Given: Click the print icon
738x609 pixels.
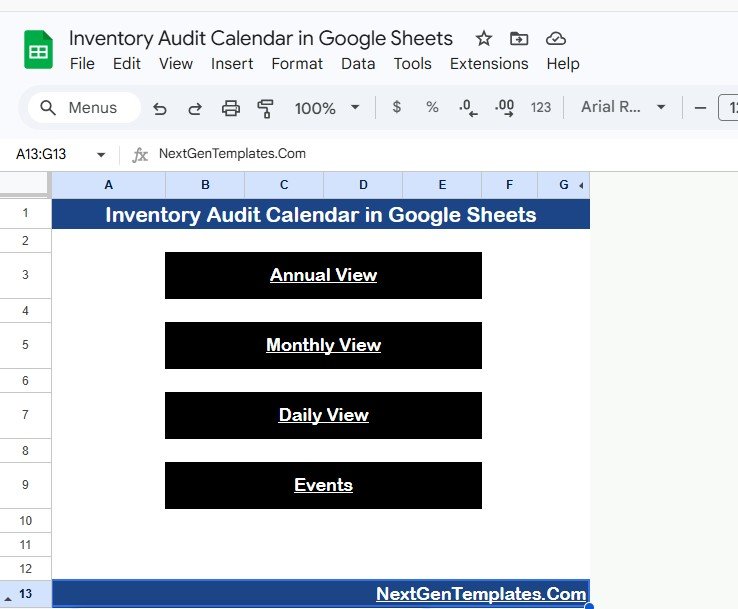Looking at the screenshot, I should [231, 108].
